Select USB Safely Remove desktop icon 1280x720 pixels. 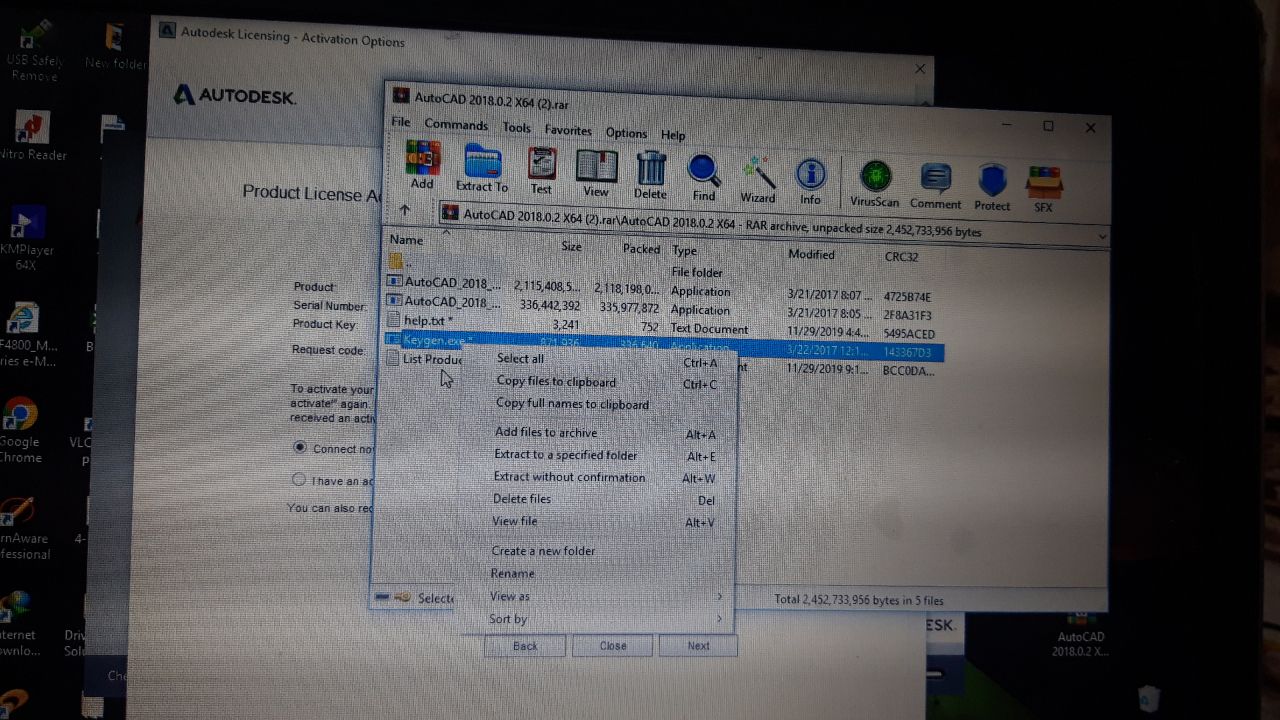pos(33,50)
